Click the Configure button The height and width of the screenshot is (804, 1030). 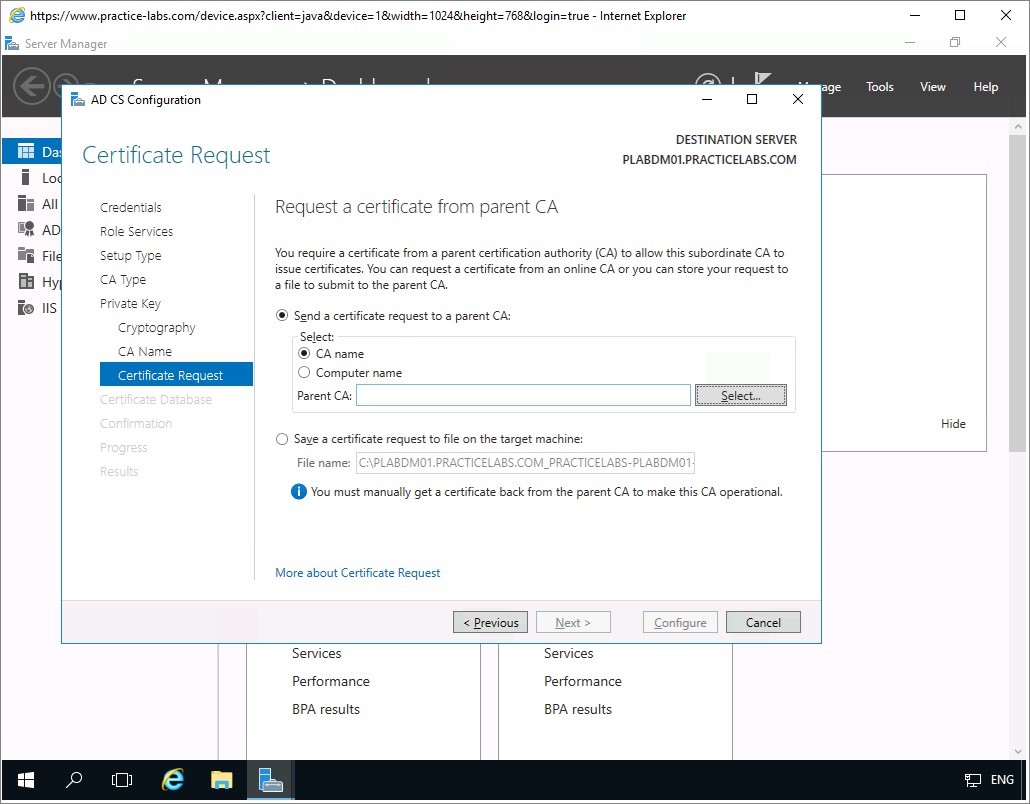click(x=680, y=622)
